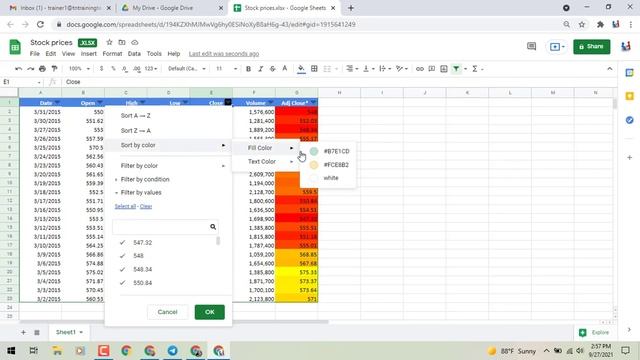The height and width of the screenshot is (360, 640).
Task: Open the Text Color submenu item
Action: pyautogui.click(x=266, y=162)
